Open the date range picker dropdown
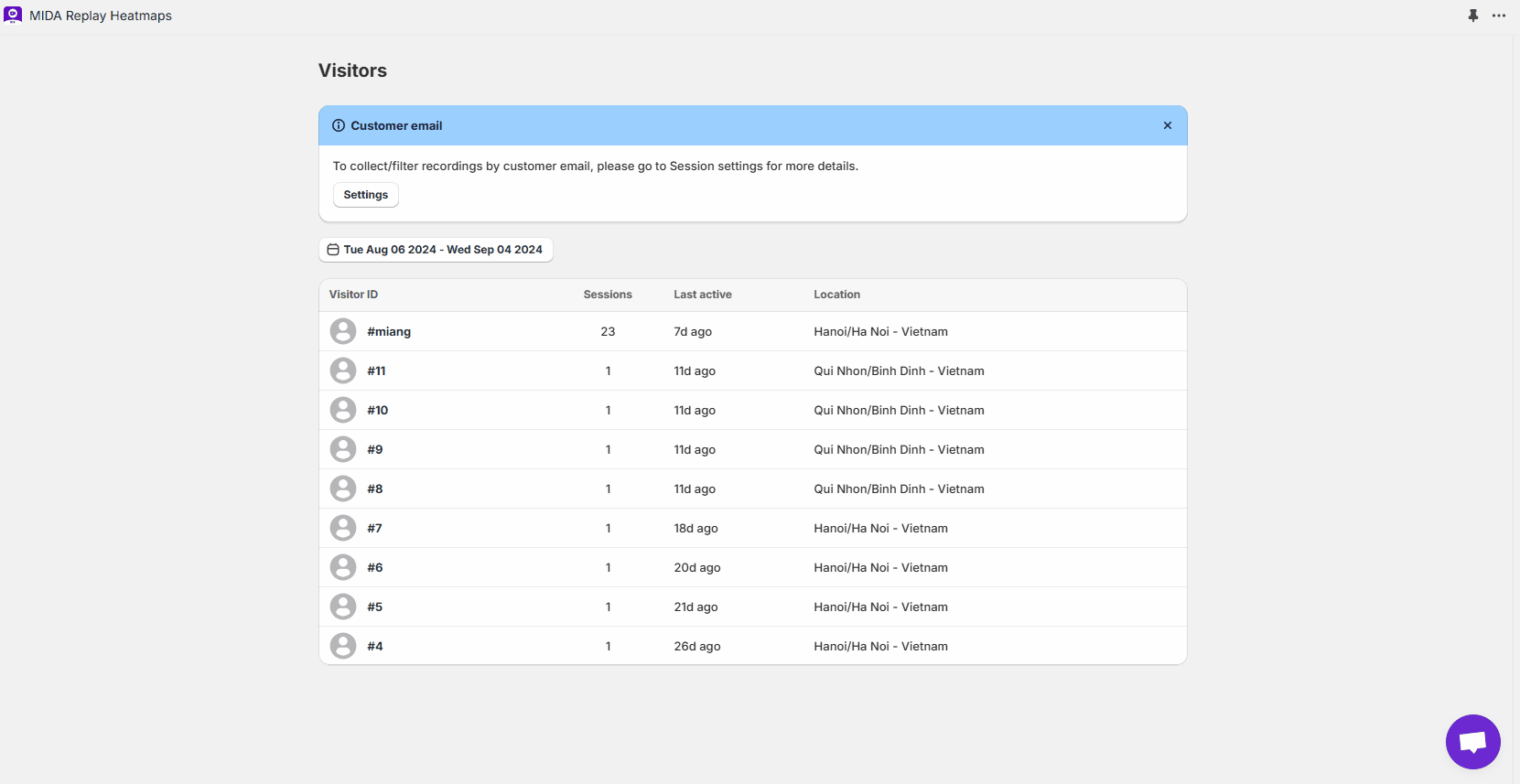Viewport: 1520px width, 784px height. tap(443, 250)
